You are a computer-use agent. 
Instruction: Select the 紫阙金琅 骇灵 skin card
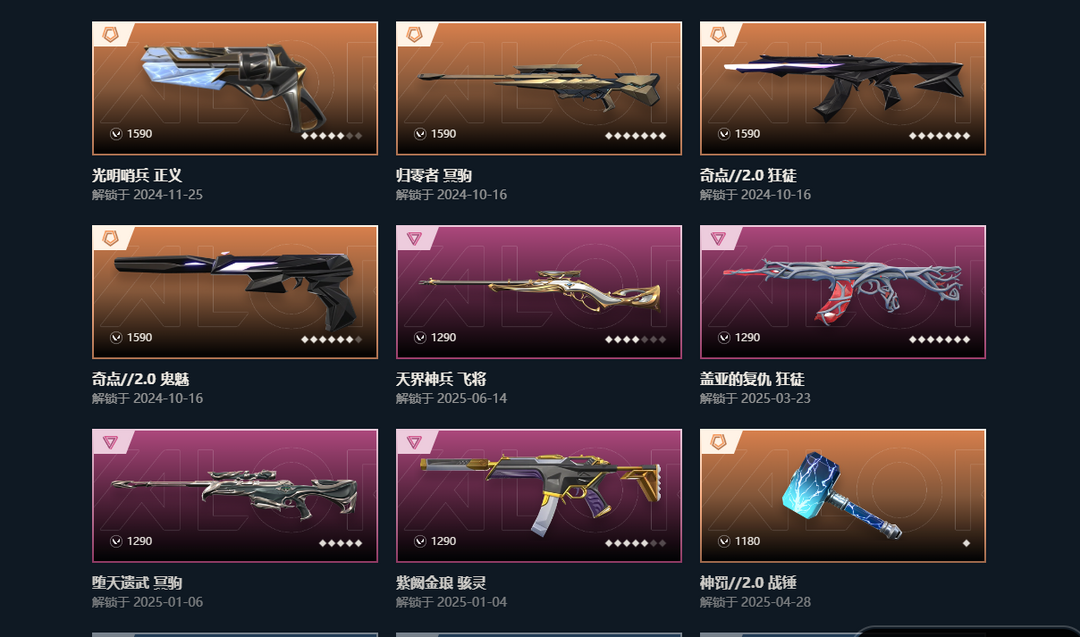[x=539, y=496]
